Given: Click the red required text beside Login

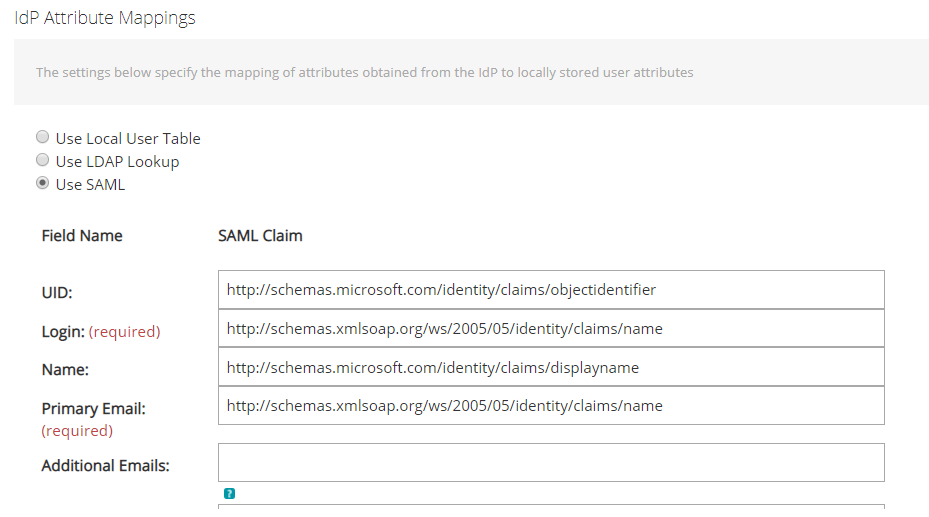Looking at the screenshot, I should tap(124, 332).
